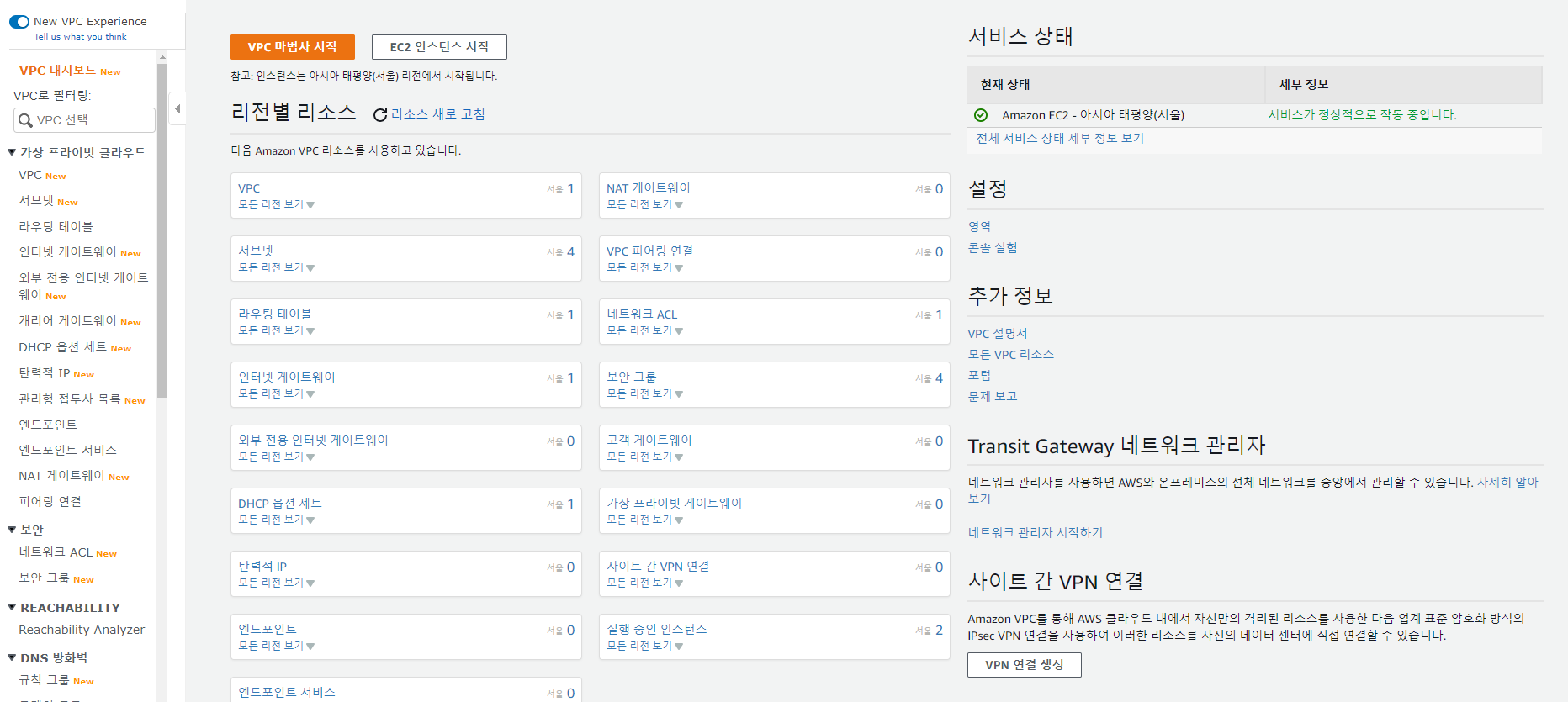This screenshot has width=1568, height=702.
Task: Select 규칙 그룹 in the sidebar
Action: point(45,680)
